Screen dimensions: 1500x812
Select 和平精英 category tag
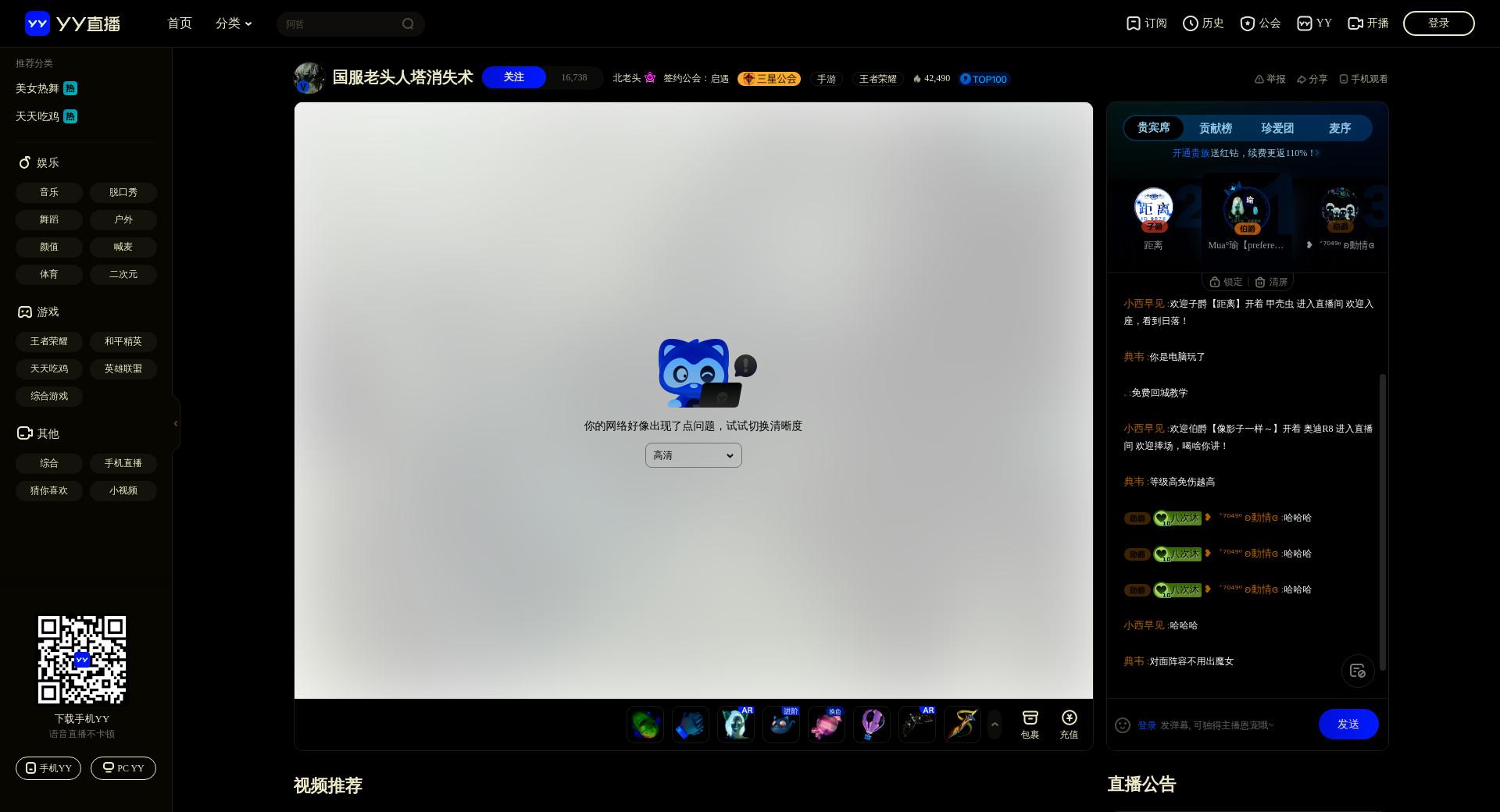123,341
